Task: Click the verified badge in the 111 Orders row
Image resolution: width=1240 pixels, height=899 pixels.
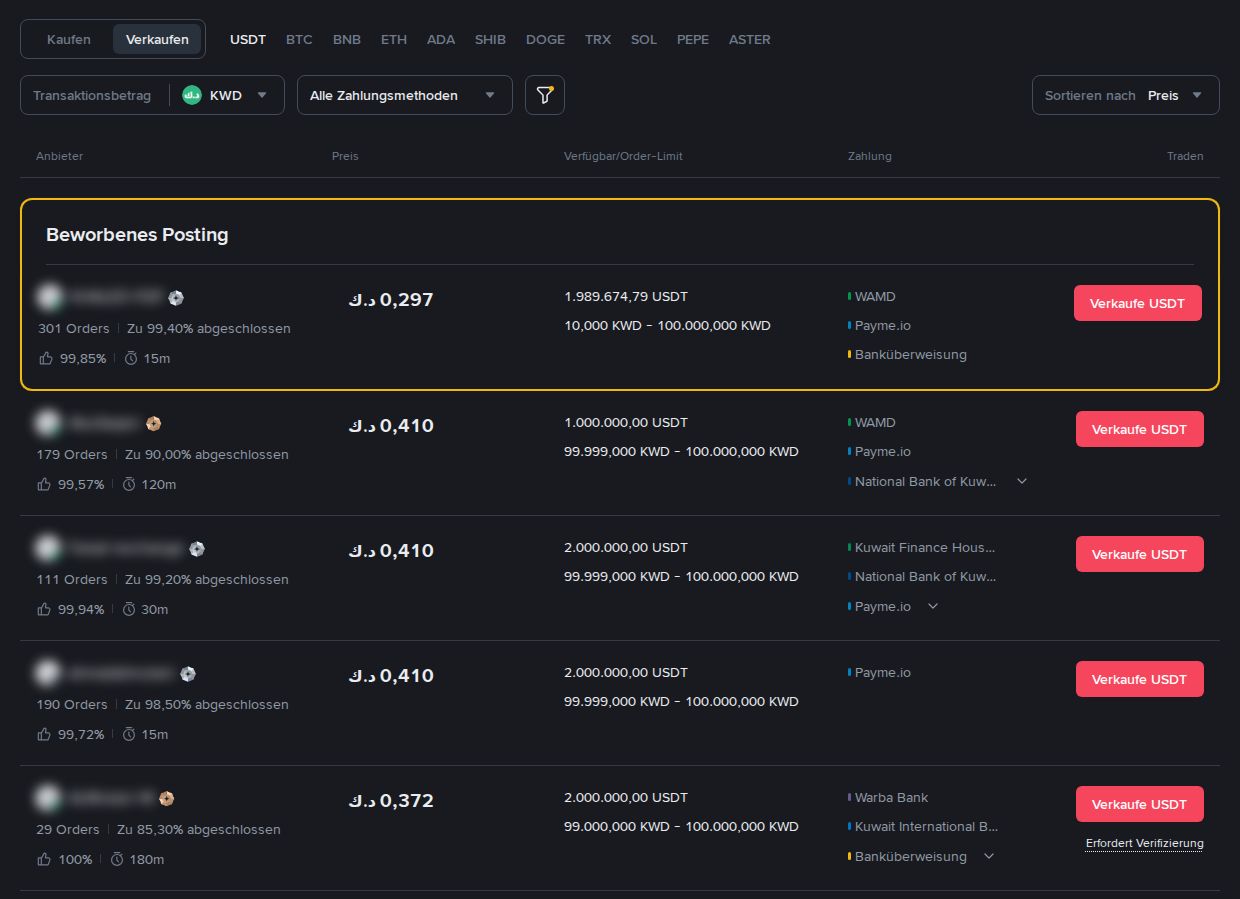Action: pos(197,549)
